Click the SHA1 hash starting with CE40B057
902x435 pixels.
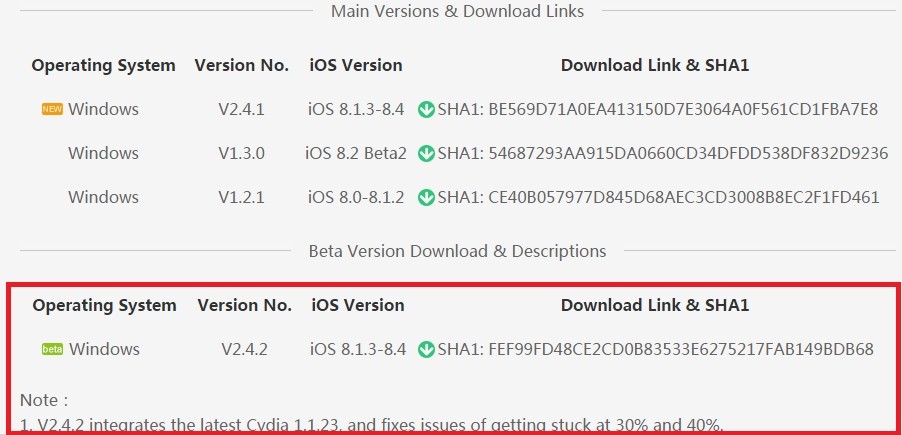click(684, 197)
